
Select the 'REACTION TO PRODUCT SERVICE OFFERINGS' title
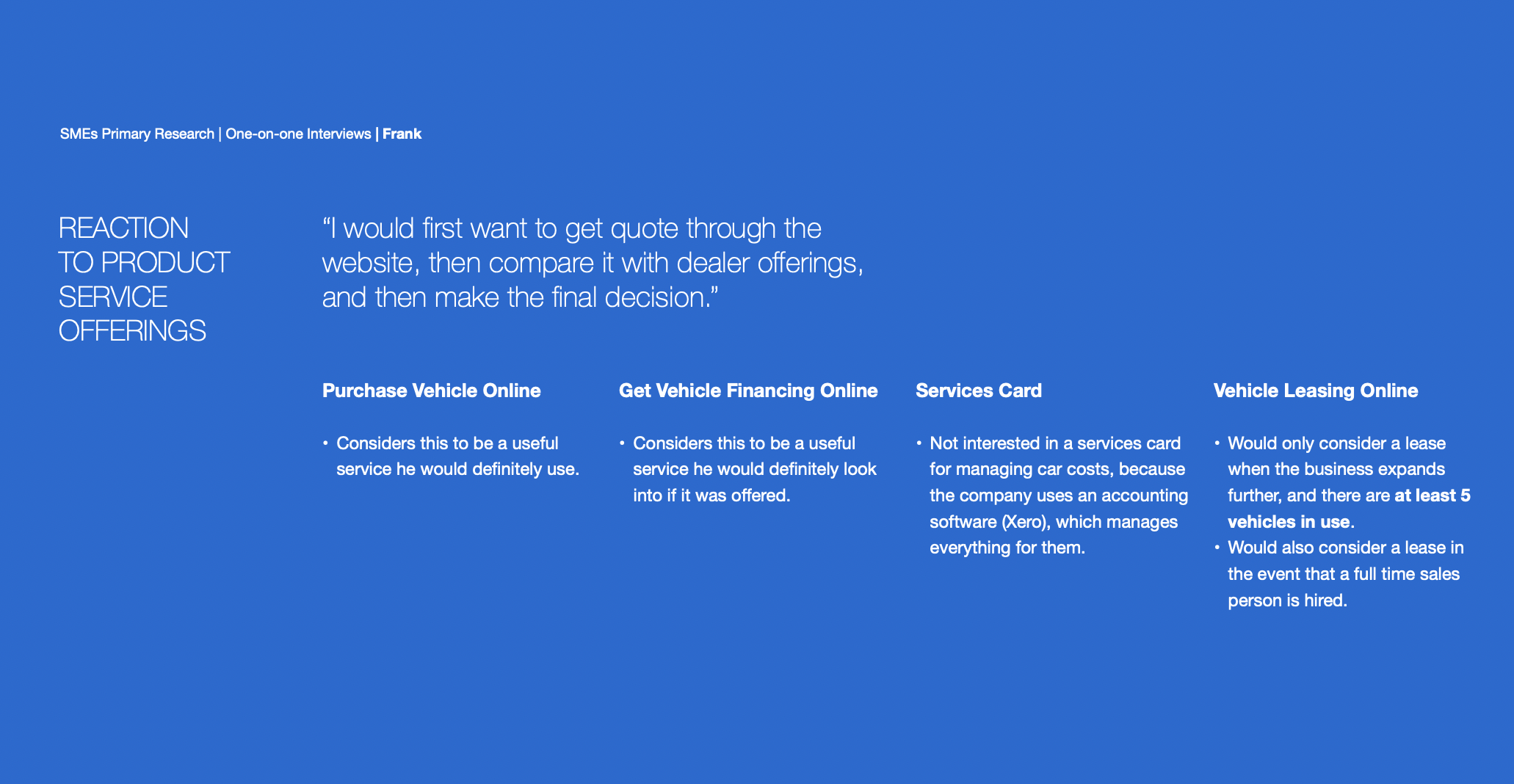144,279
